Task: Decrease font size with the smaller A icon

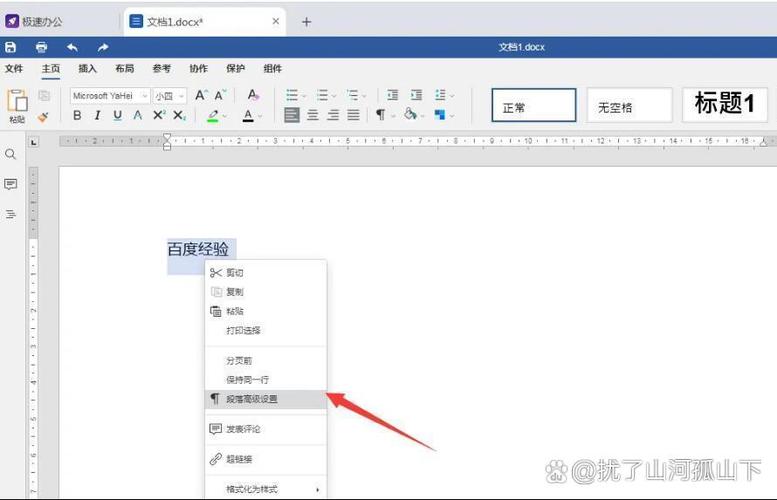Action: (220, 95)
